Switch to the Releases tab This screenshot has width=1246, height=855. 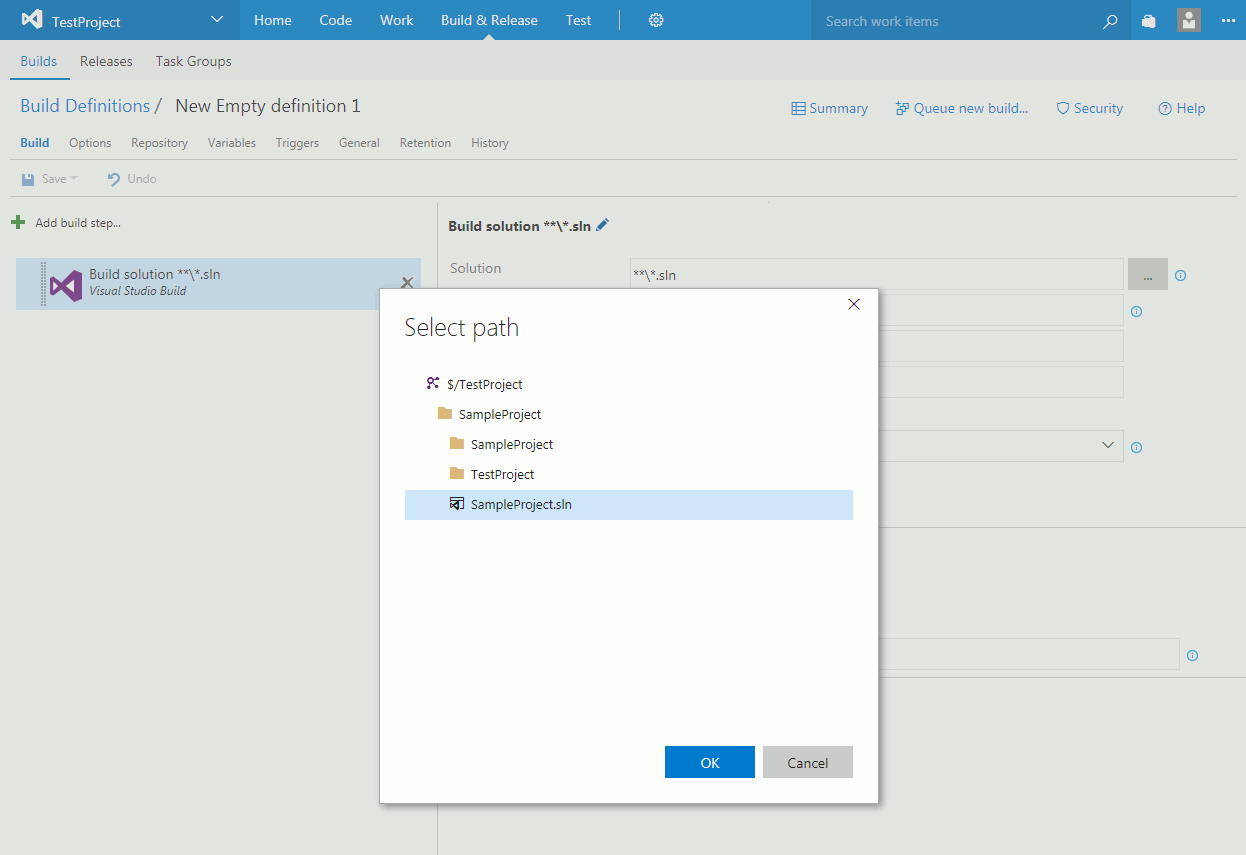(106, 61)
